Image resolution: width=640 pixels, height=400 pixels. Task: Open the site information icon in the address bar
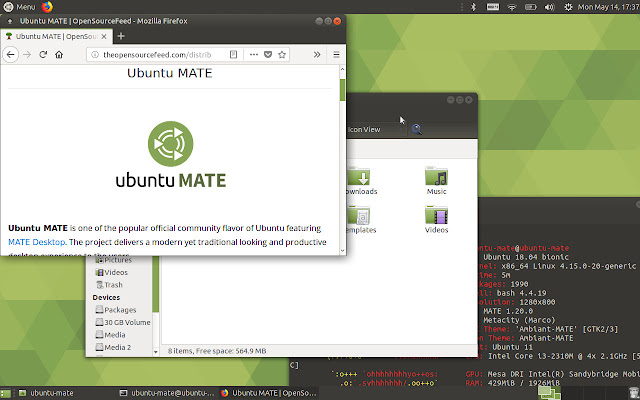coord(95,54)
